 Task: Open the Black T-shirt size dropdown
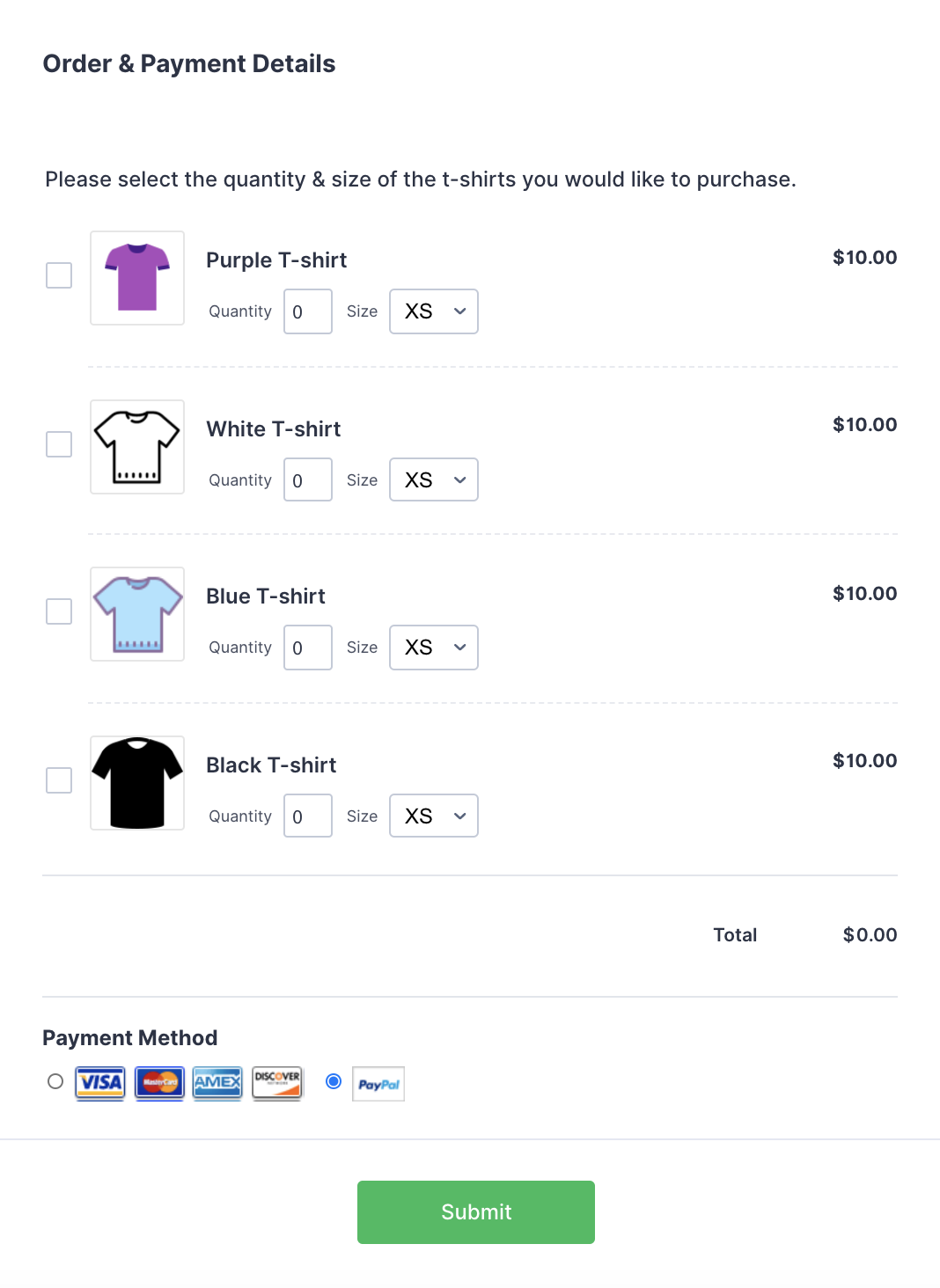pos(434,816)
